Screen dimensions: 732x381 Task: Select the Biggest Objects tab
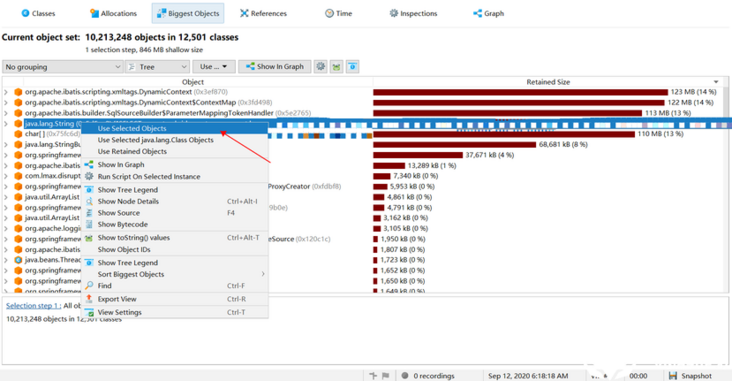188,14
